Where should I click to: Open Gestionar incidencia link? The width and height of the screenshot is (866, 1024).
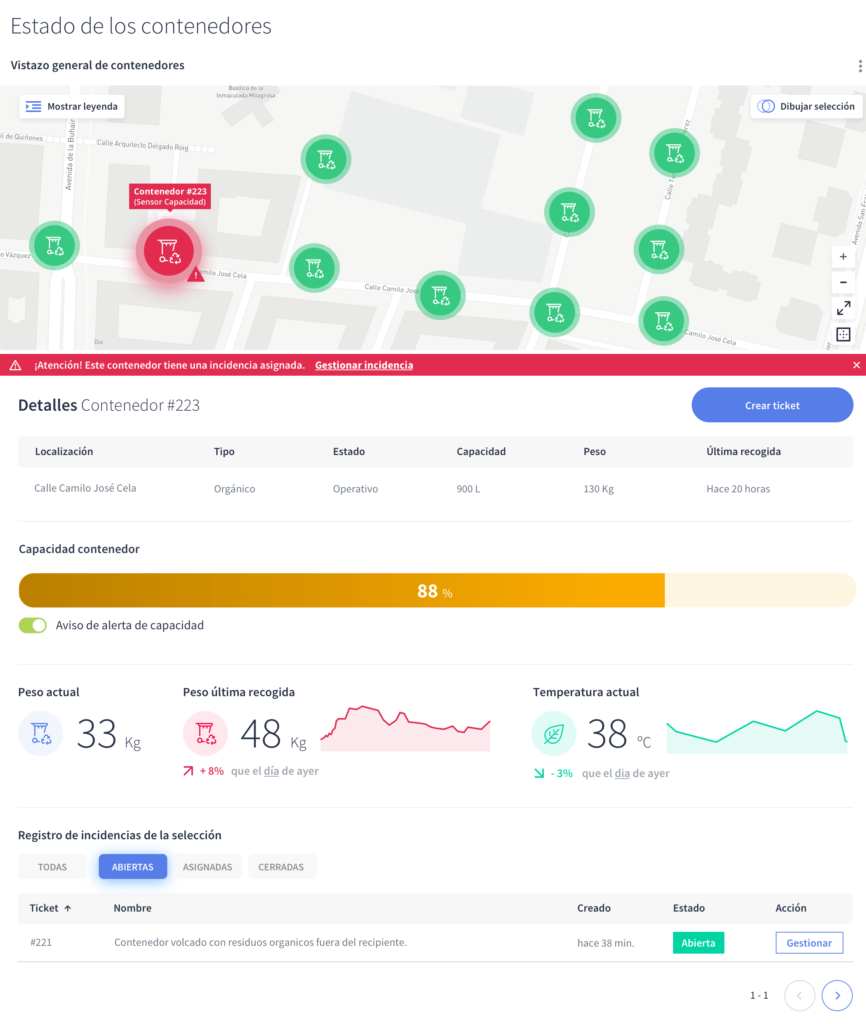[x=364, y=365]
